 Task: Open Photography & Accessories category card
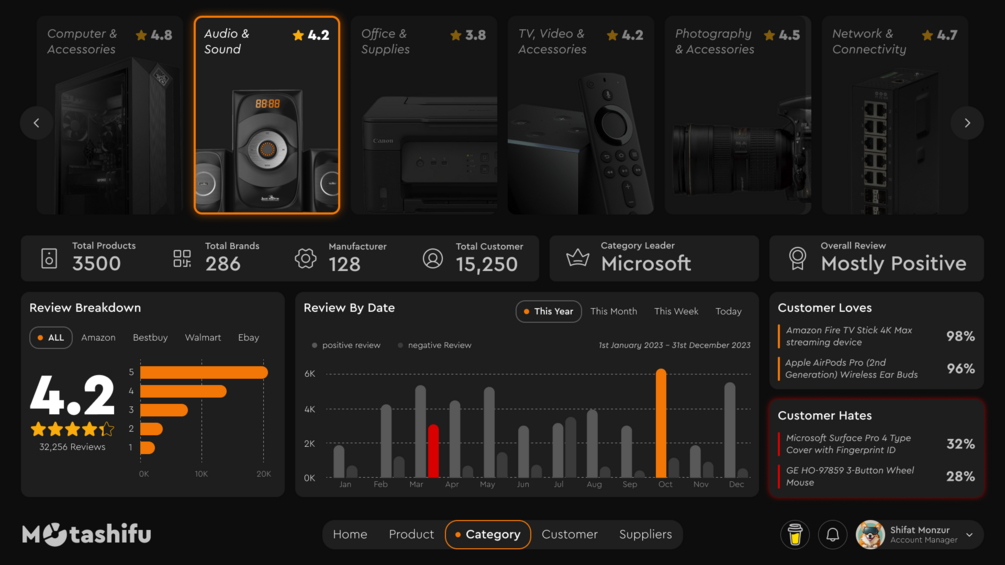click(738, 115)
